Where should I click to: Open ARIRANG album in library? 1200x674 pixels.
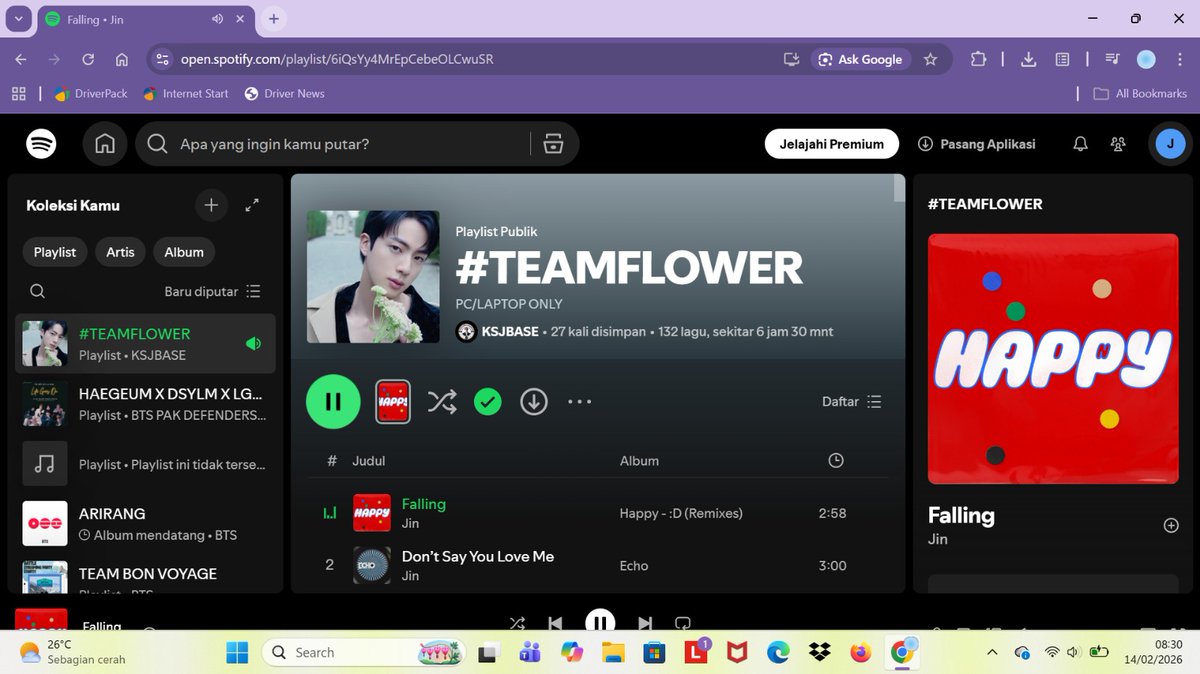pyautogui.click(x=145, y=524)
